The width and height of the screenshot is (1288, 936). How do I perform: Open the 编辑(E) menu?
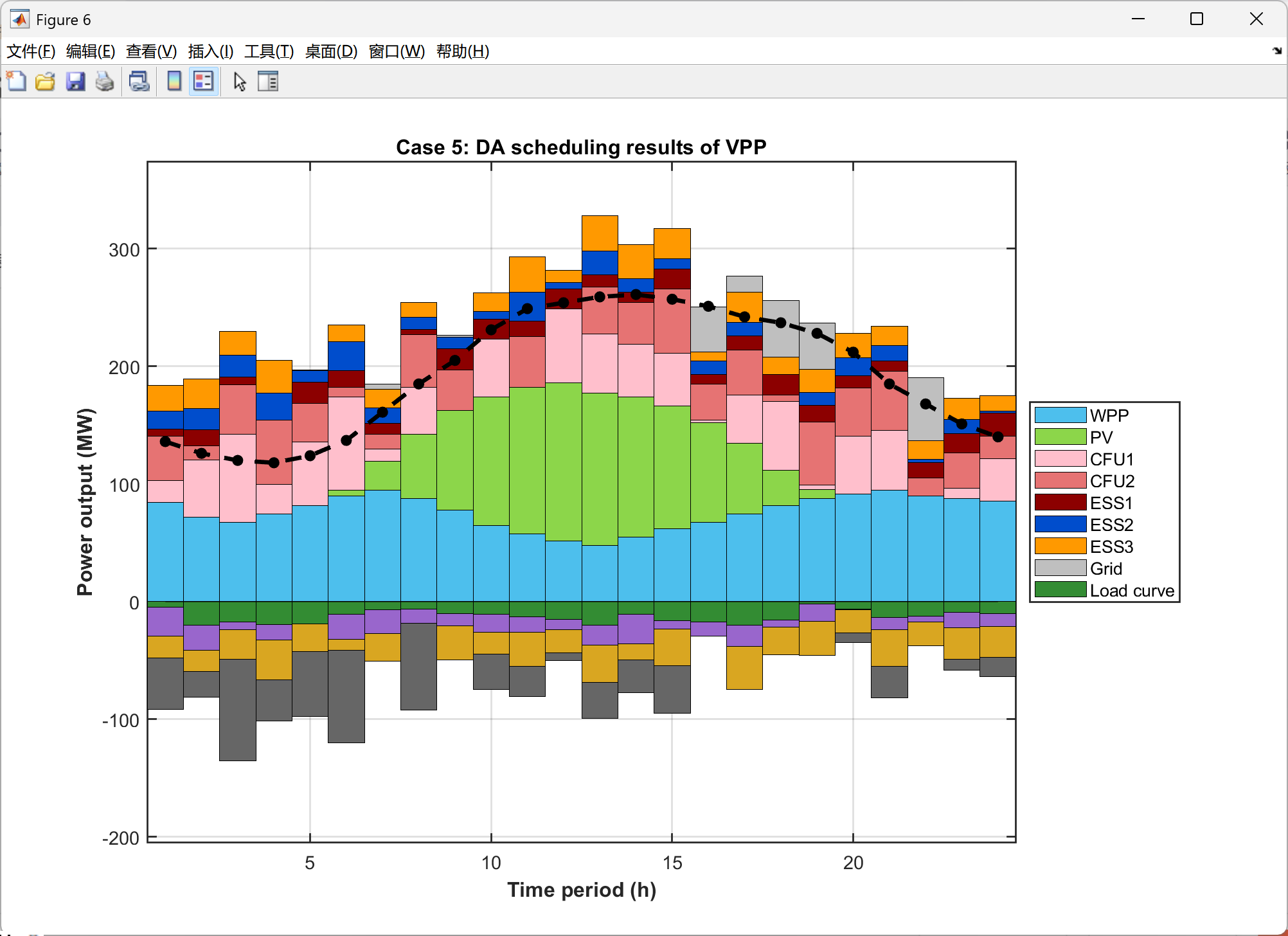90,51
